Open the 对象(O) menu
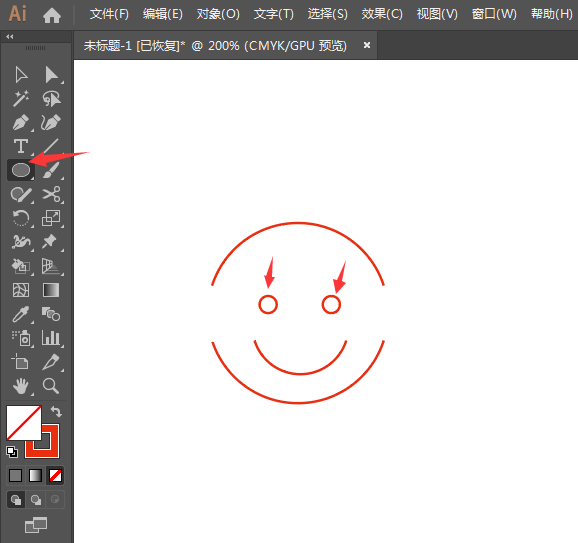The image size is (578, 543). [x=218, y=14]
